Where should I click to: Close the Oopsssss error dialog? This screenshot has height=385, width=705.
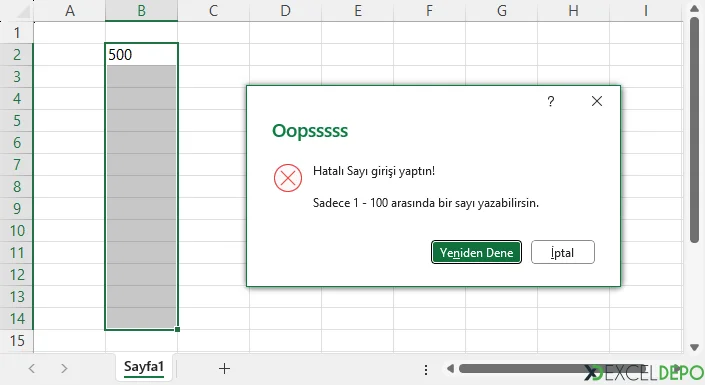pos(597,101)
